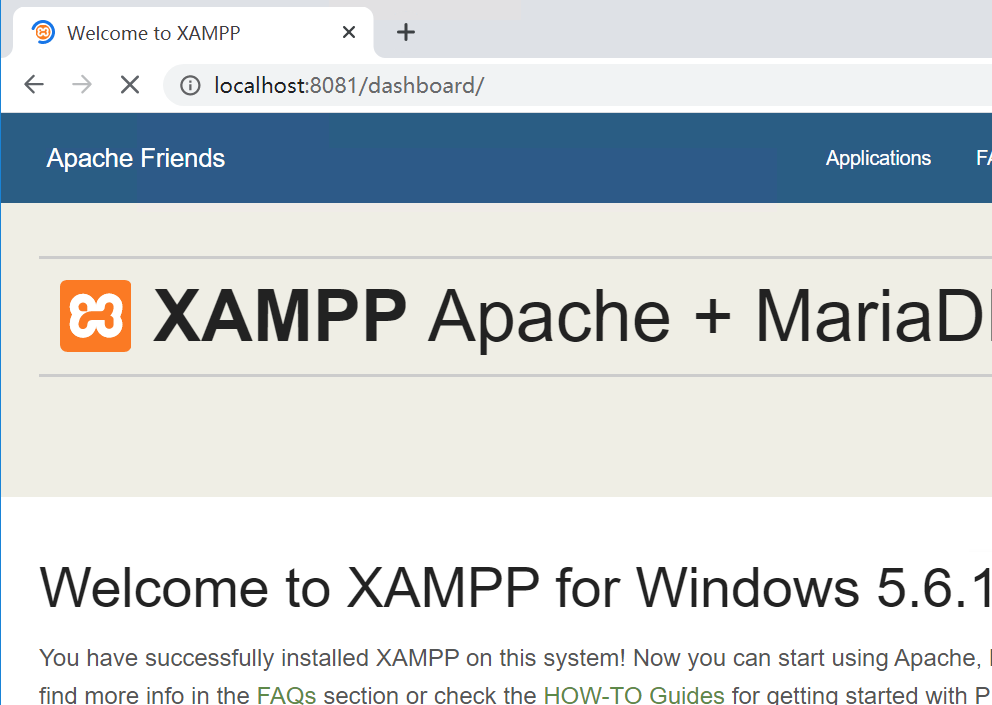
Task: Close the Welcome to XAMPP tab
Action: [349, 32]
